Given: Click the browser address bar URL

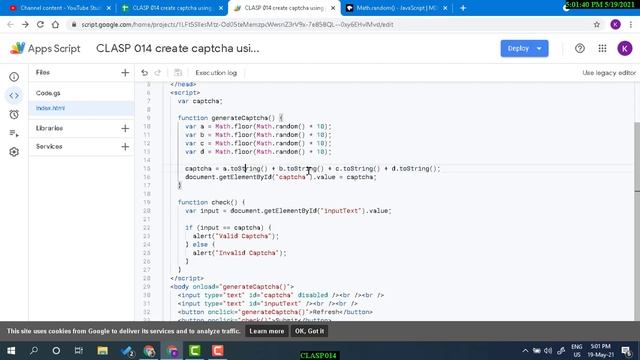Looking at the screenshot, I should tap(237, 24).
